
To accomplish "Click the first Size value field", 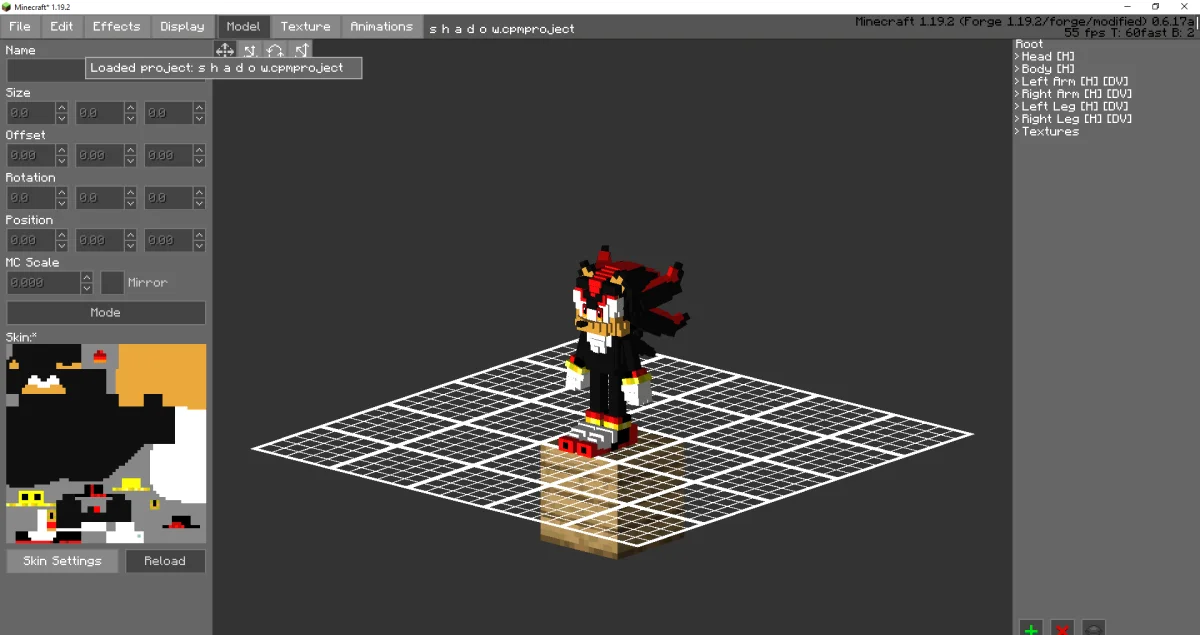I will 31,113.
